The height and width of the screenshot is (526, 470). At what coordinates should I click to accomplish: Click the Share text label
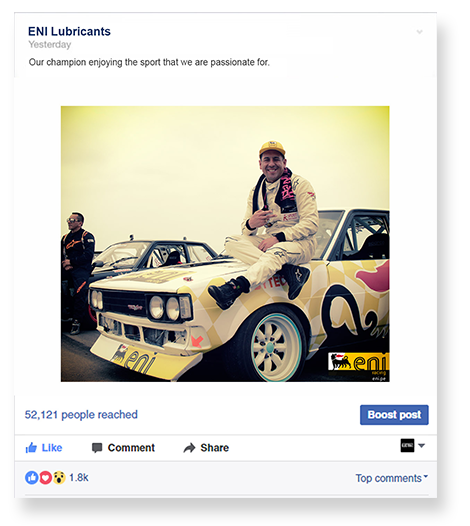pyautogui.click(x=215, y=448)
